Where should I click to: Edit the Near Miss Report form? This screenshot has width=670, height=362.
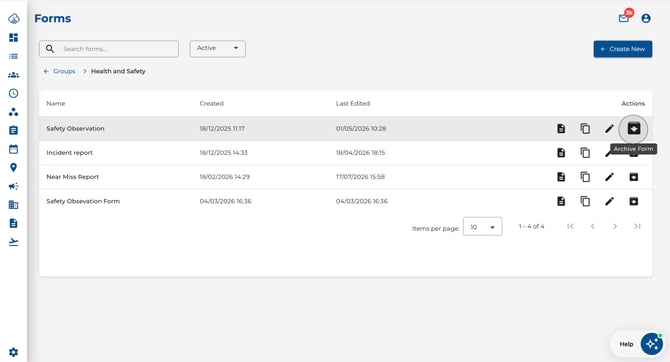(x=609, y=177)
